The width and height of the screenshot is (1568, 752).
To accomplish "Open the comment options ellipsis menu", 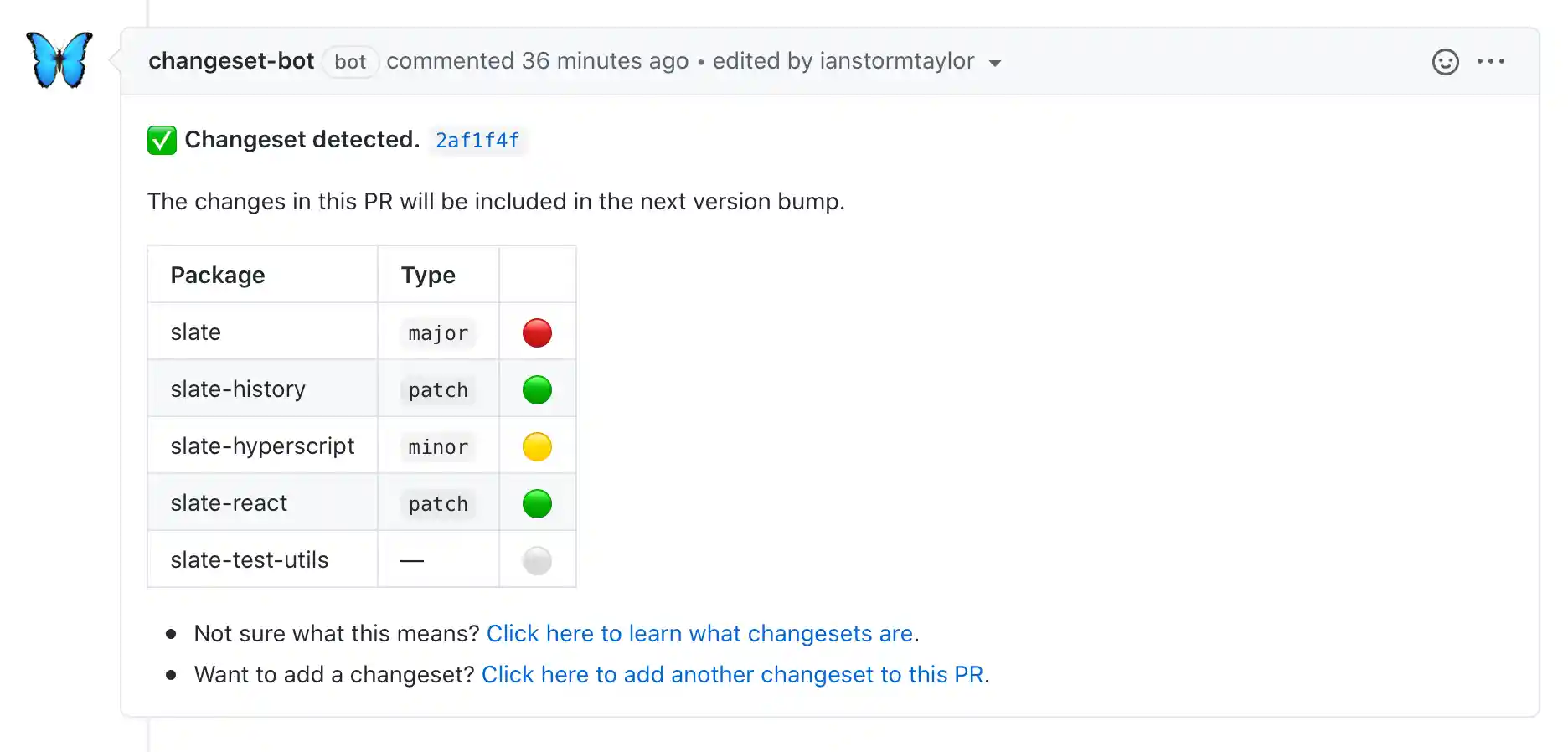I will click(1490, 62).
